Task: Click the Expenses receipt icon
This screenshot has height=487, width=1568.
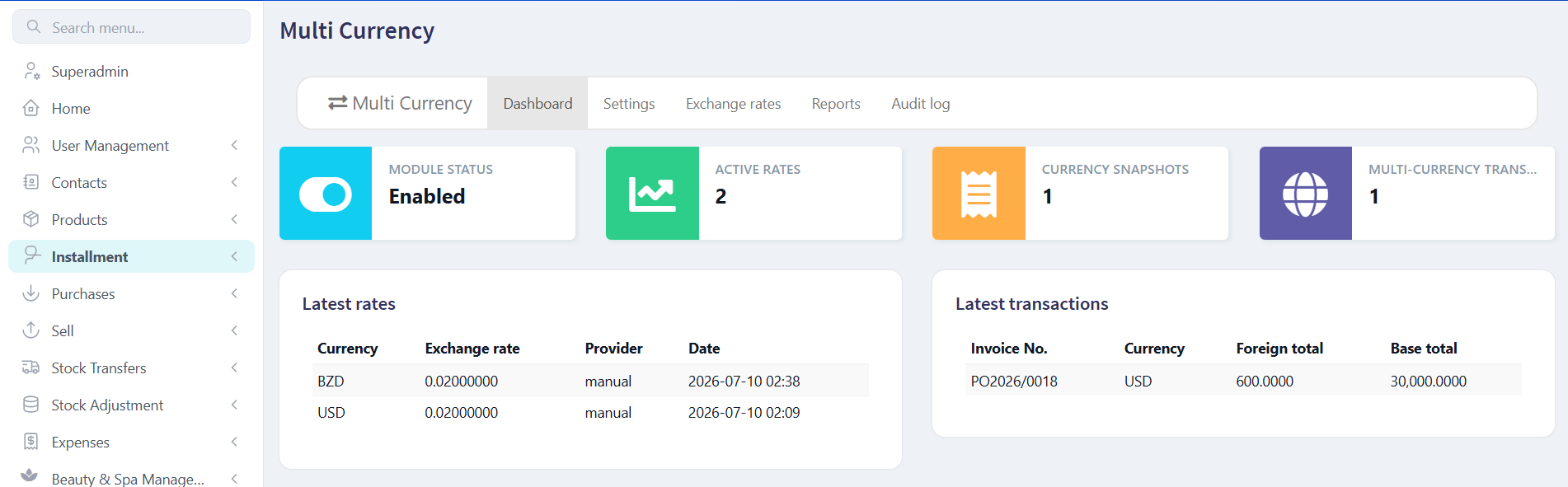Action: pos(31,442)
